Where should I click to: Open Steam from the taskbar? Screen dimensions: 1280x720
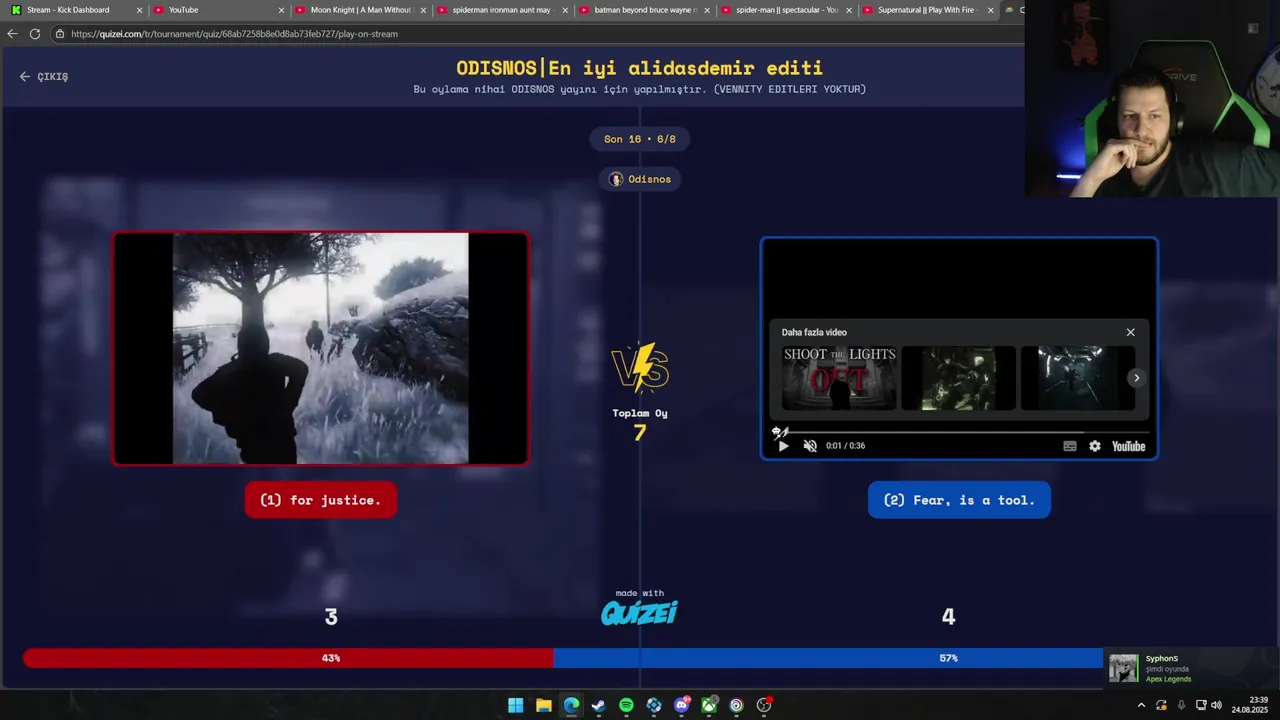point(598,705)
